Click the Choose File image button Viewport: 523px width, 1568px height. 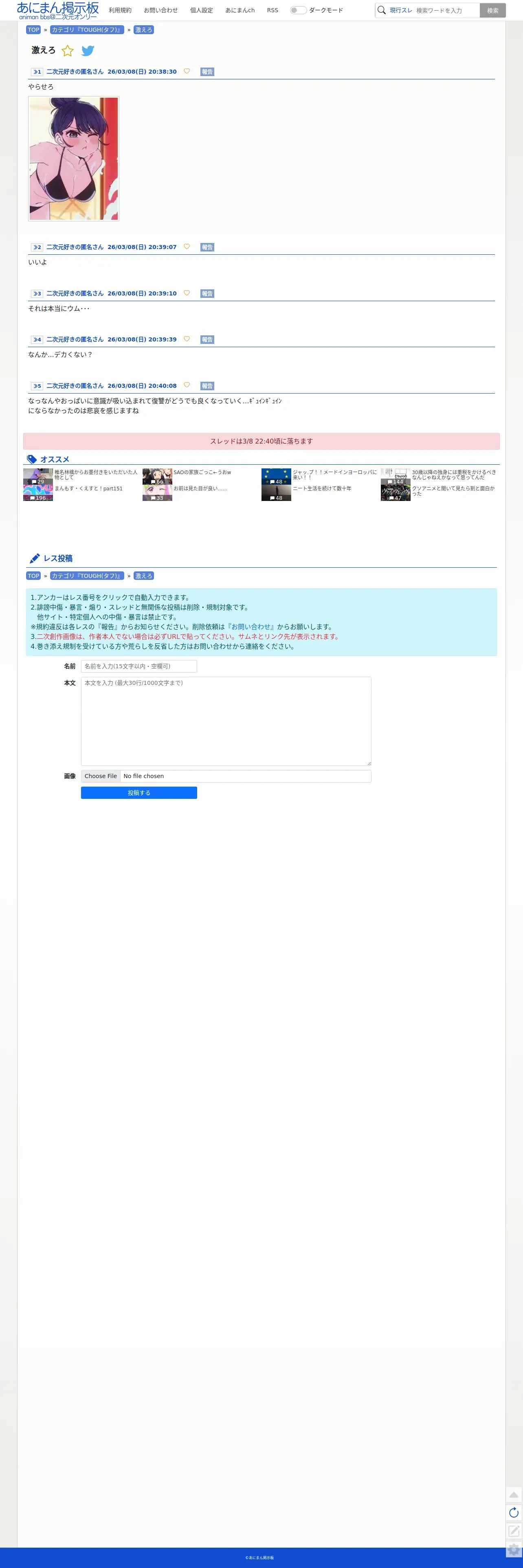(101, 776)
